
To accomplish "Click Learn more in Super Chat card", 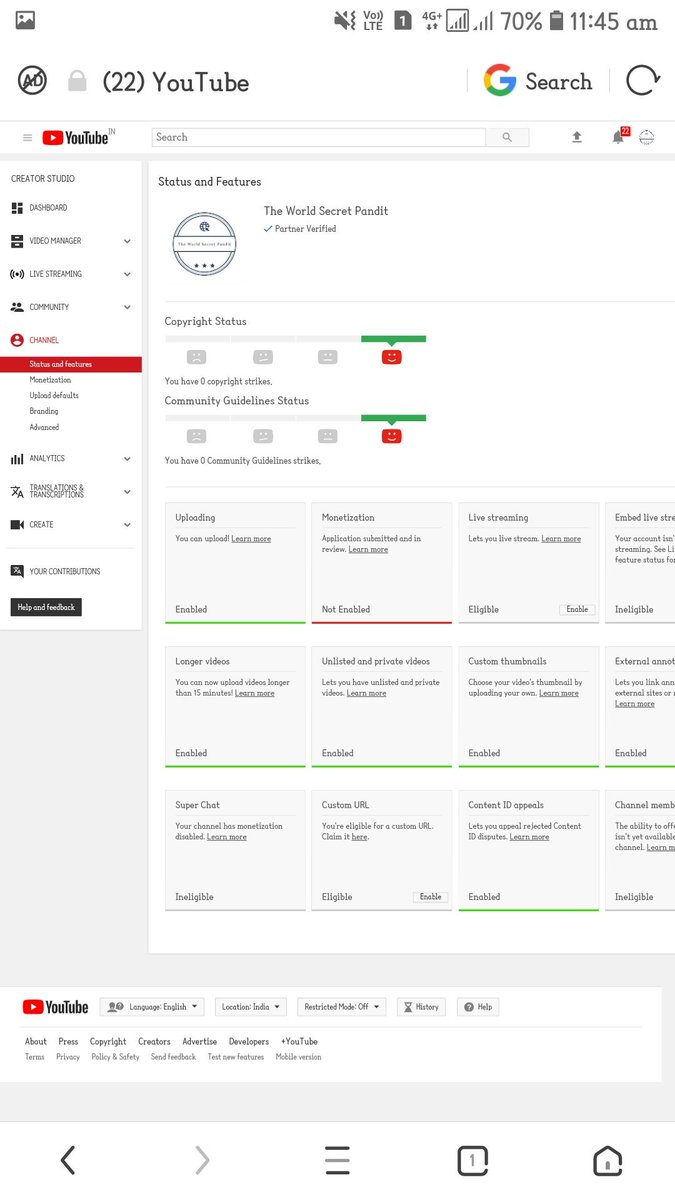I will point(226,837).
